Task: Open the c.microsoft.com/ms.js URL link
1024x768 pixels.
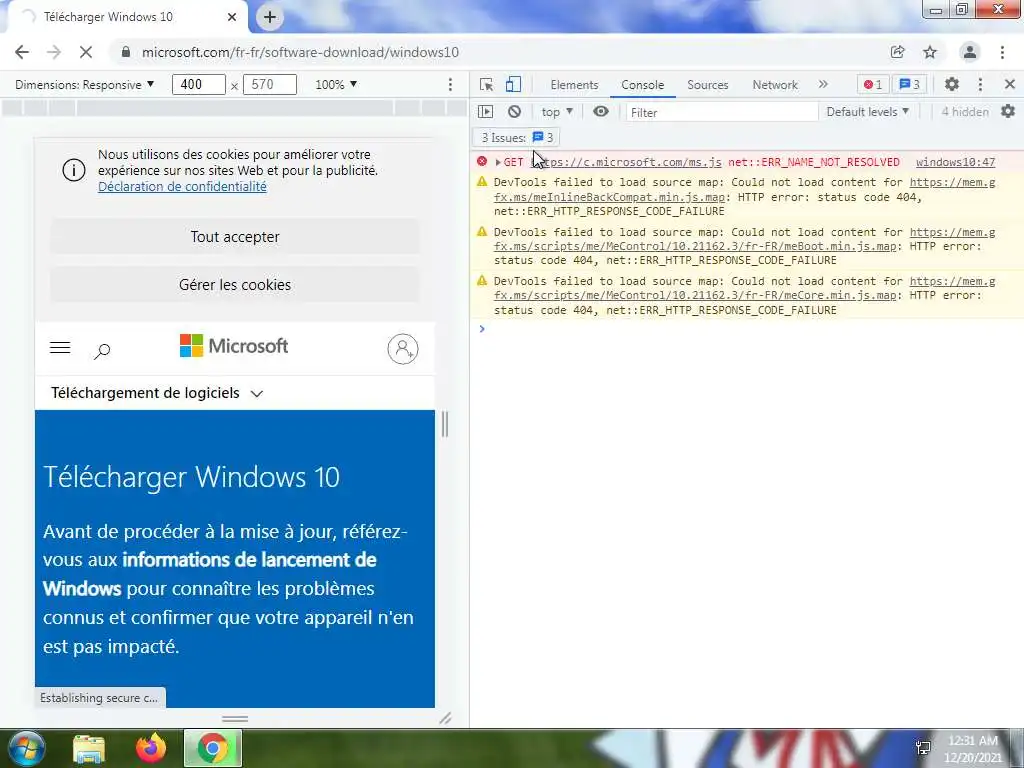Action: [629, 162]
